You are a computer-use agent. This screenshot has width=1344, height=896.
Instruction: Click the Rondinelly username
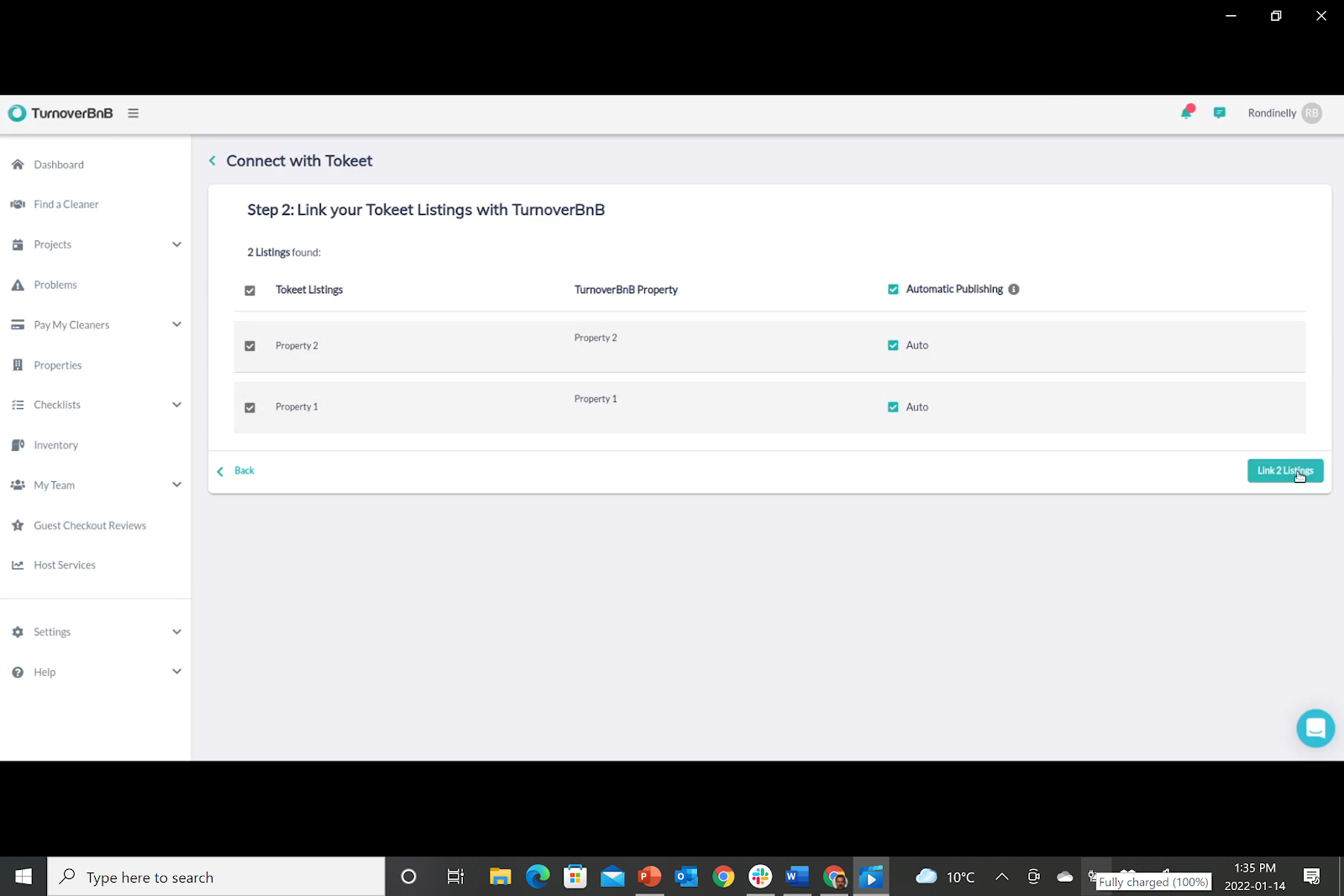click(1272, 113)
